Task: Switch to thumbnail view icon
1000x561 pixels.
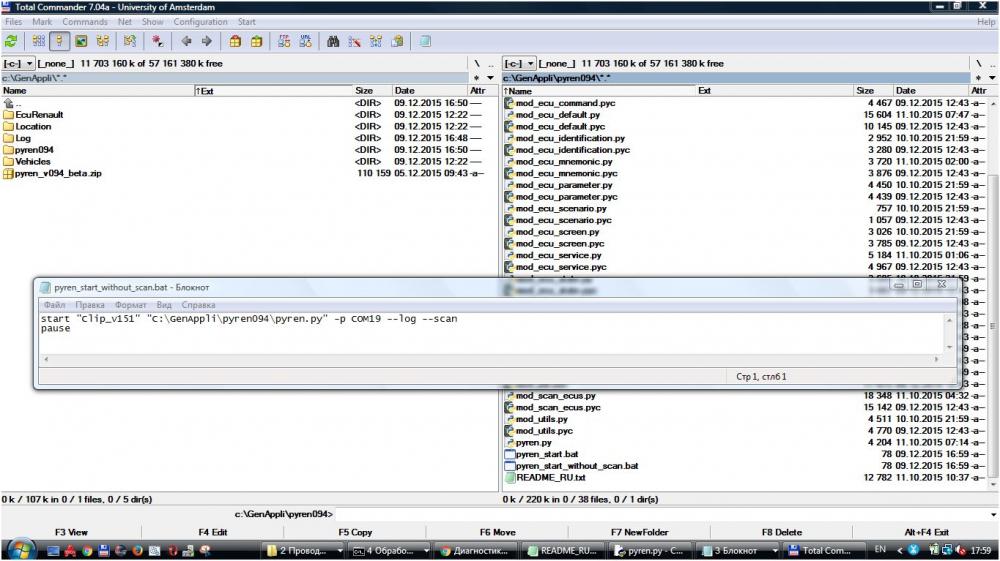Action: coord(81,41)
